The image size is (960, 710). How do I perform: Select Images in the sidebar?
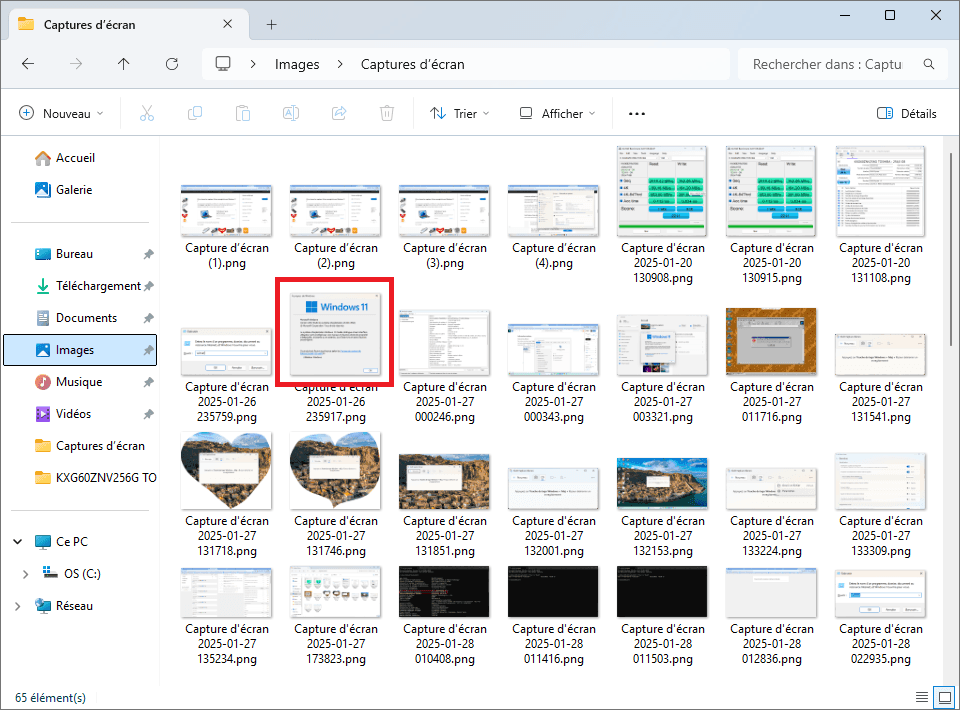(80, 350)
